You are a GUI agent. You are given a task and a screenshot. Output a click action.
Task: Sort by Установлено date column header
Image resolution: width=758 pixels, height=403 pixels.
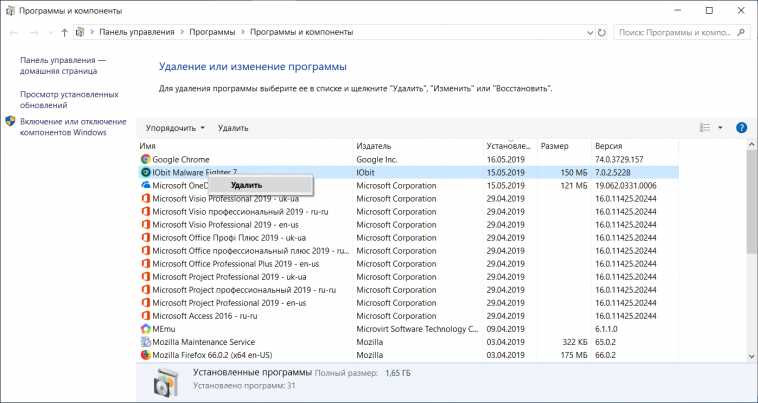(511, 146)
